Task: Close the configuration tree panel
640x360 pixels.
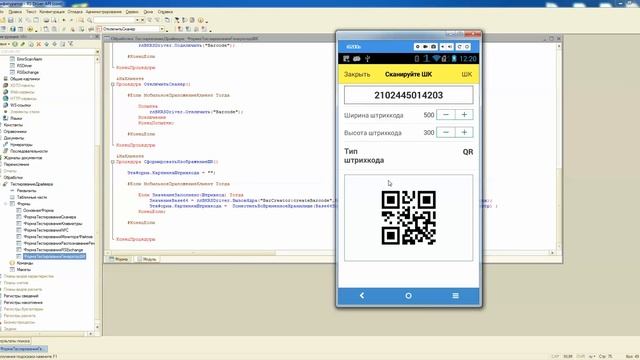Action: [97, 37]
